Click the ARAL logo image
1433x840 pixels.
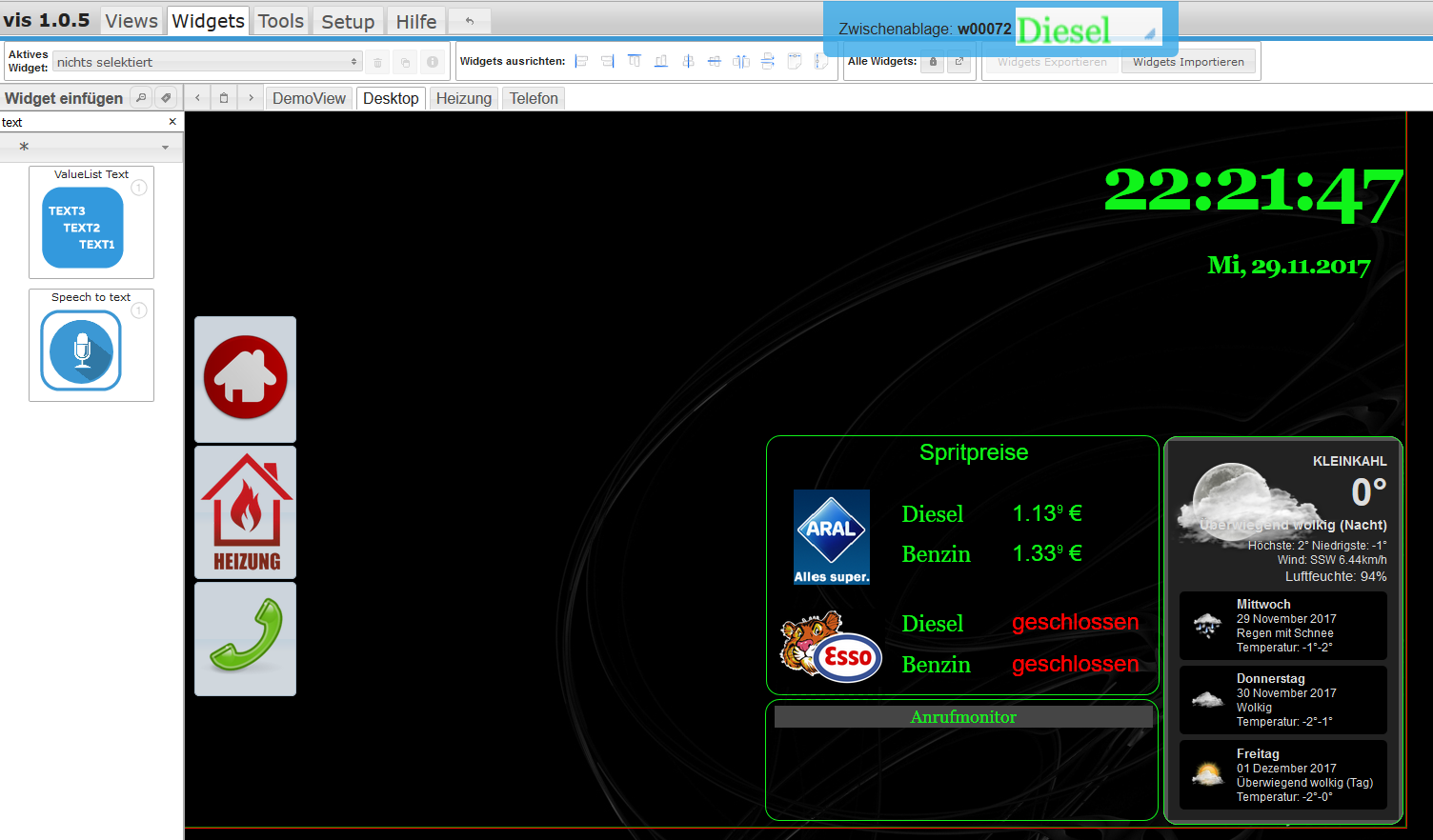832,537
